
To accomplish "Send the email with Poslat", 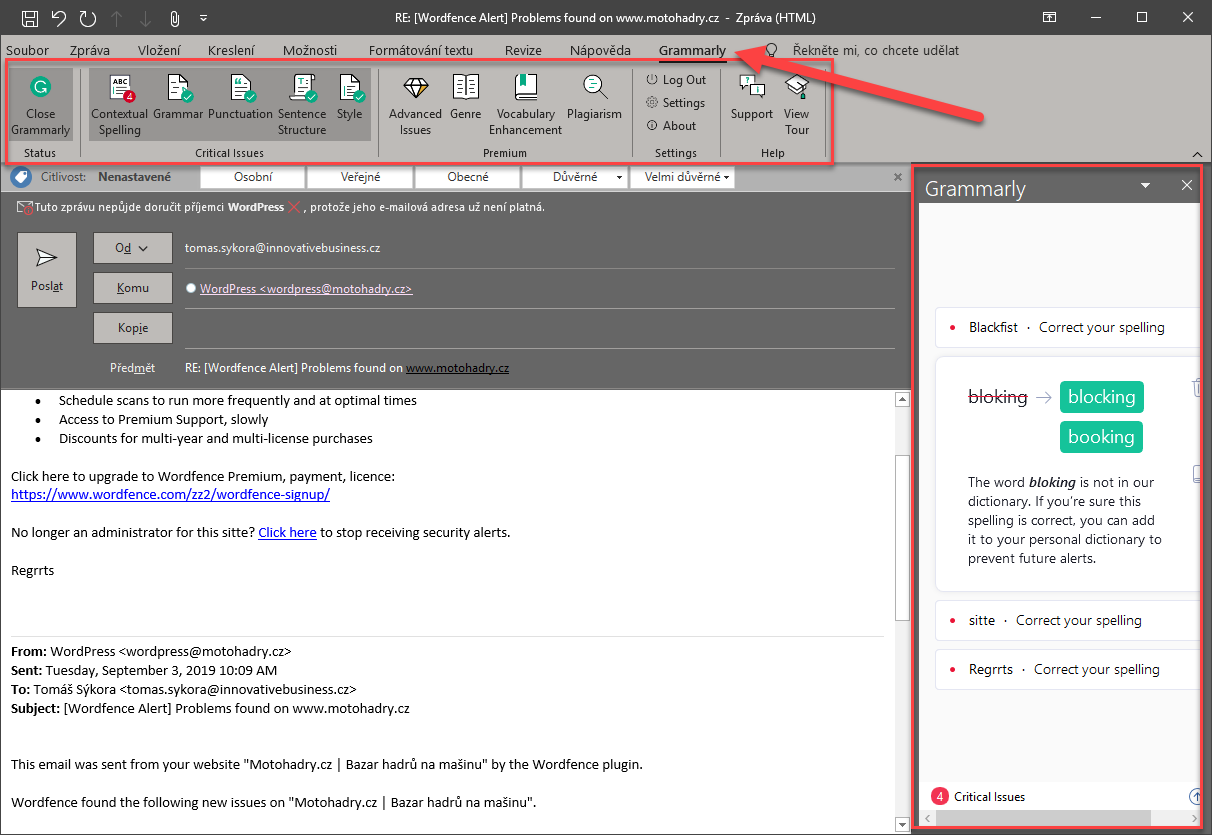I will point(47,269).
